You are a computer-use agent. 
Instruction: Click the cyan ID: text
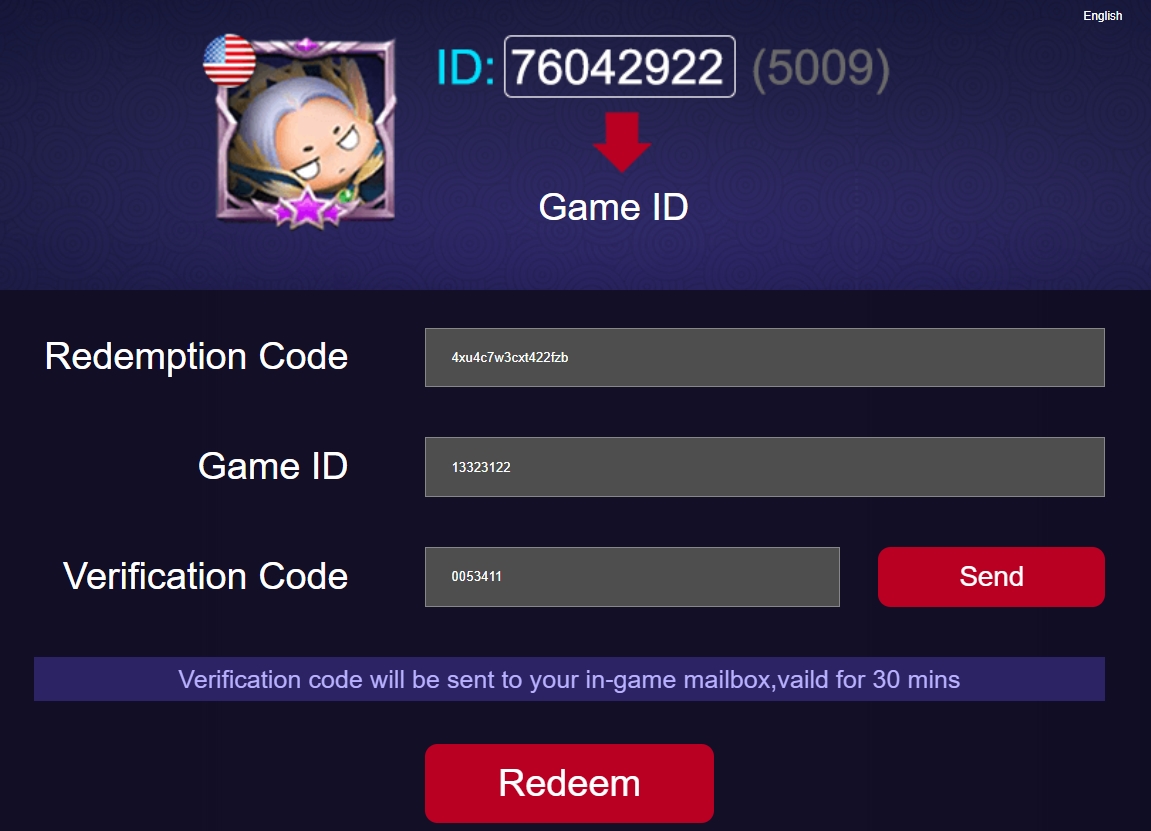pyautogui.click(x=465, y=67)
